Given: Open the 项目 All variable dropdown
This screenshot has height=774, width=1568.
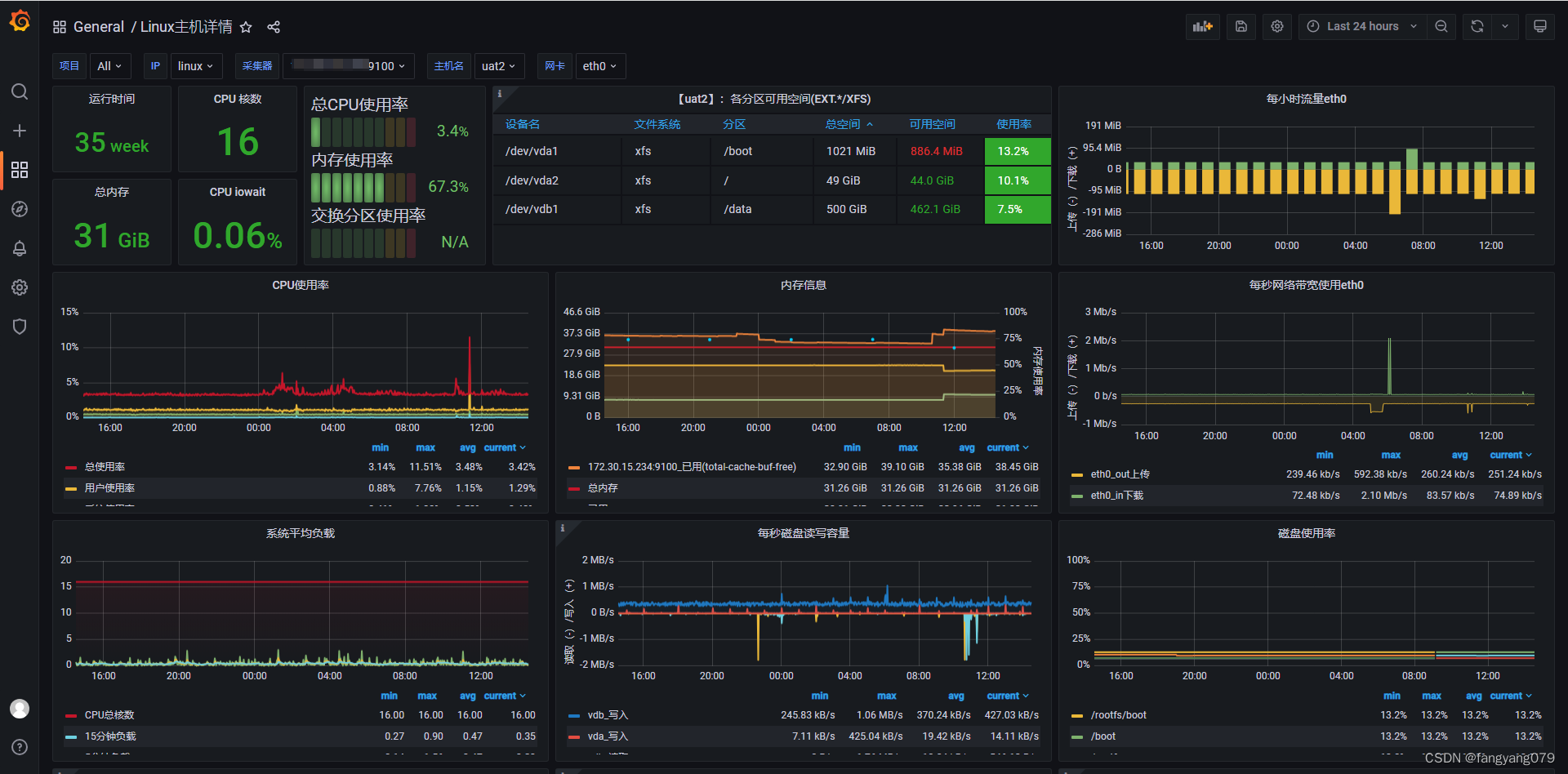Looking at the screenshot, I should pos(109,66).
